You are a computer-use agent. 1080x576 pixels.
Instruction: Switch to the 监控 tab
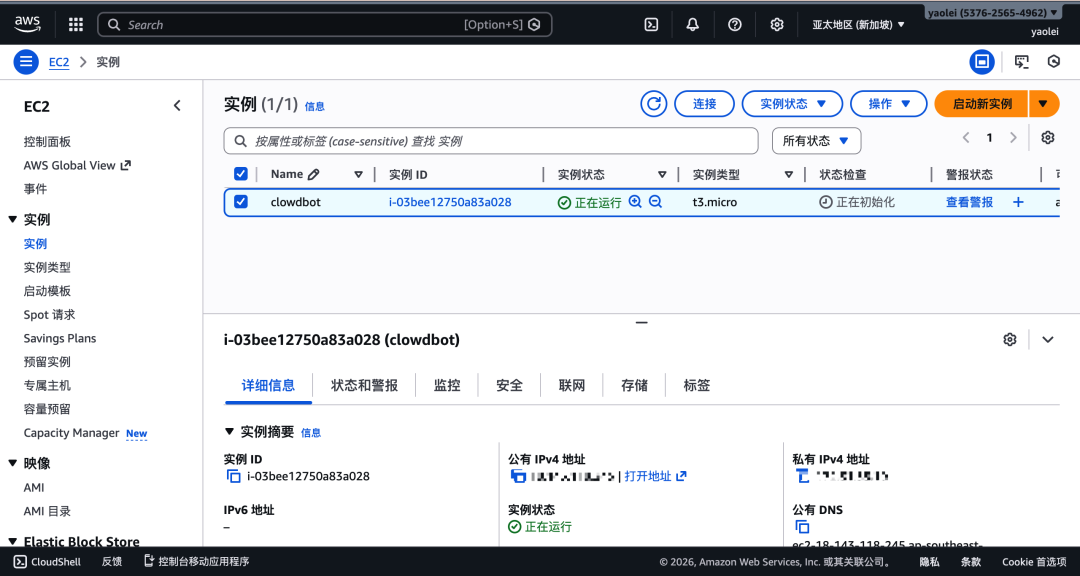tap(447, 384)
